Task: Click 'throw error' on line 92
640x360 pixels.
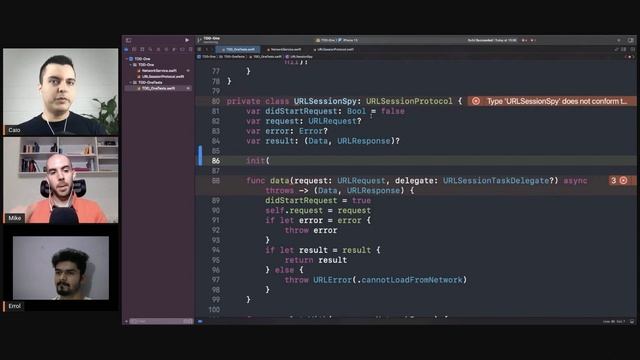Action: pos(311,230)
